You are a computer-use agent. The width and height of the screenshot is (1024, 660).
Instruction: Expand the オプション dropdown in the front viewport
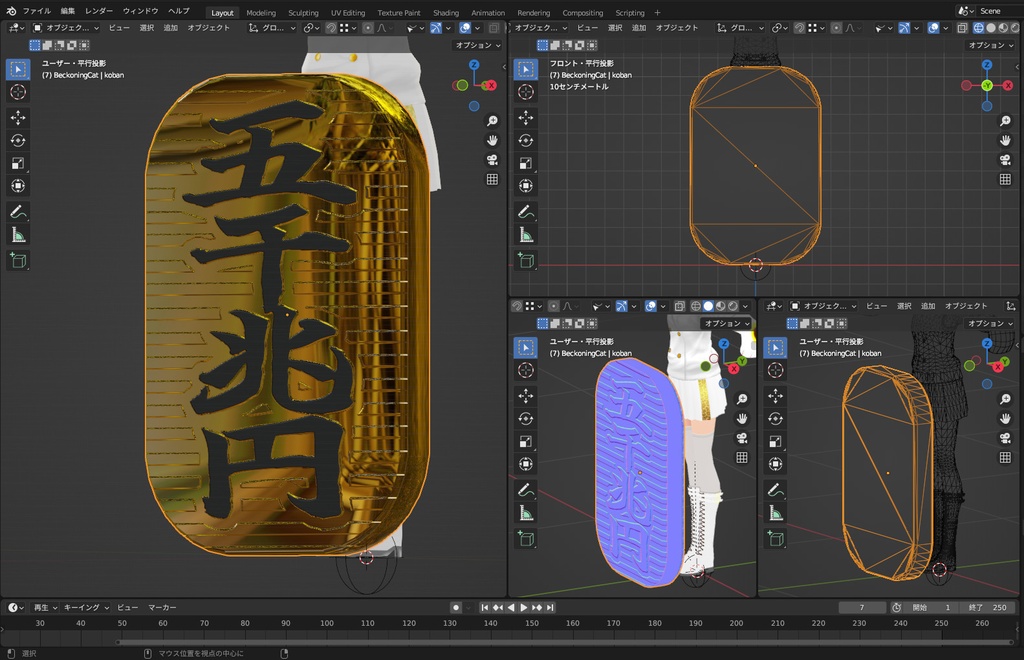(x=990, y=45)
